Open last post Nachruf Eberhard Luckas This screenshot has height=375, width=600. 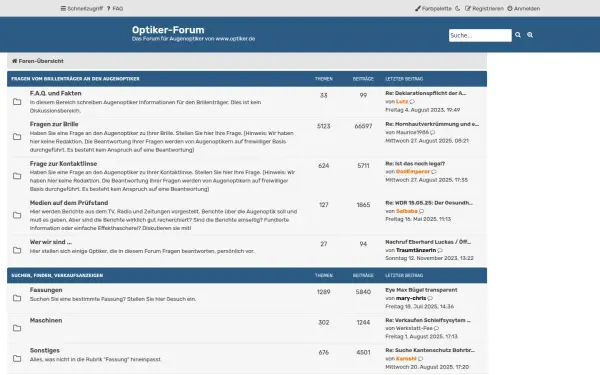(x=428, y=242)
